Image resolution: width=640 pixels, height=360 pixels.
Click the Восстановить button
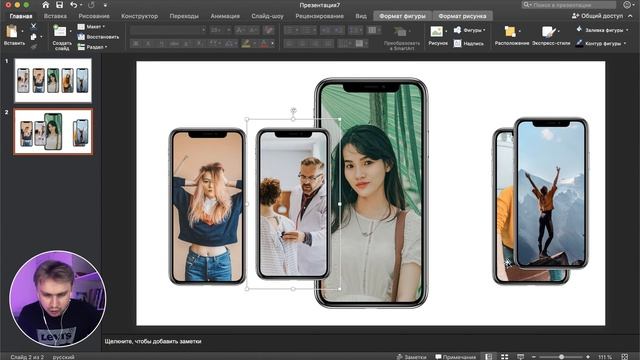(x=98, y=37)
